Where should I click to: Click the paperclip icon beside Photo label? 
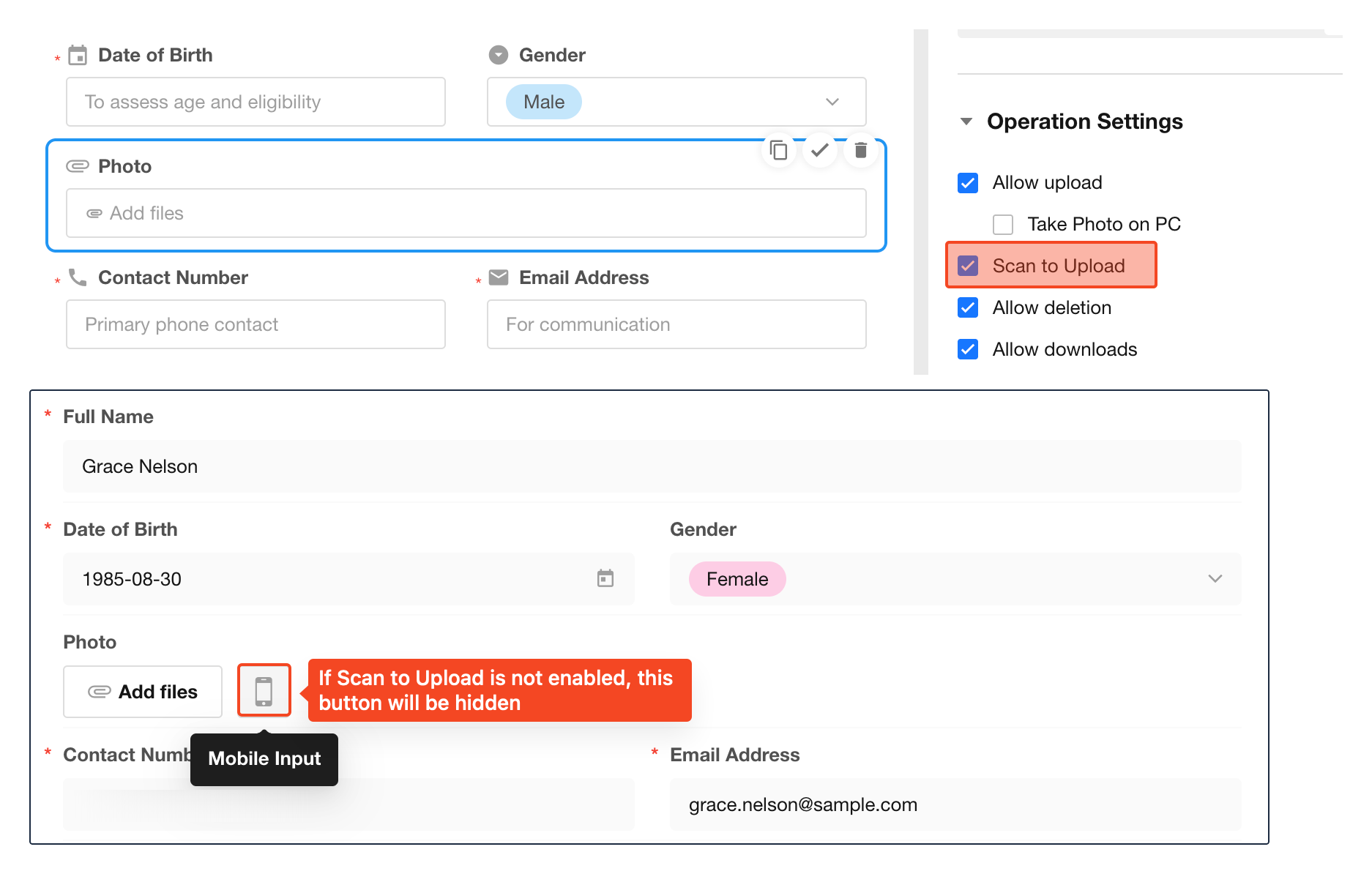click(x=78, y=166)
